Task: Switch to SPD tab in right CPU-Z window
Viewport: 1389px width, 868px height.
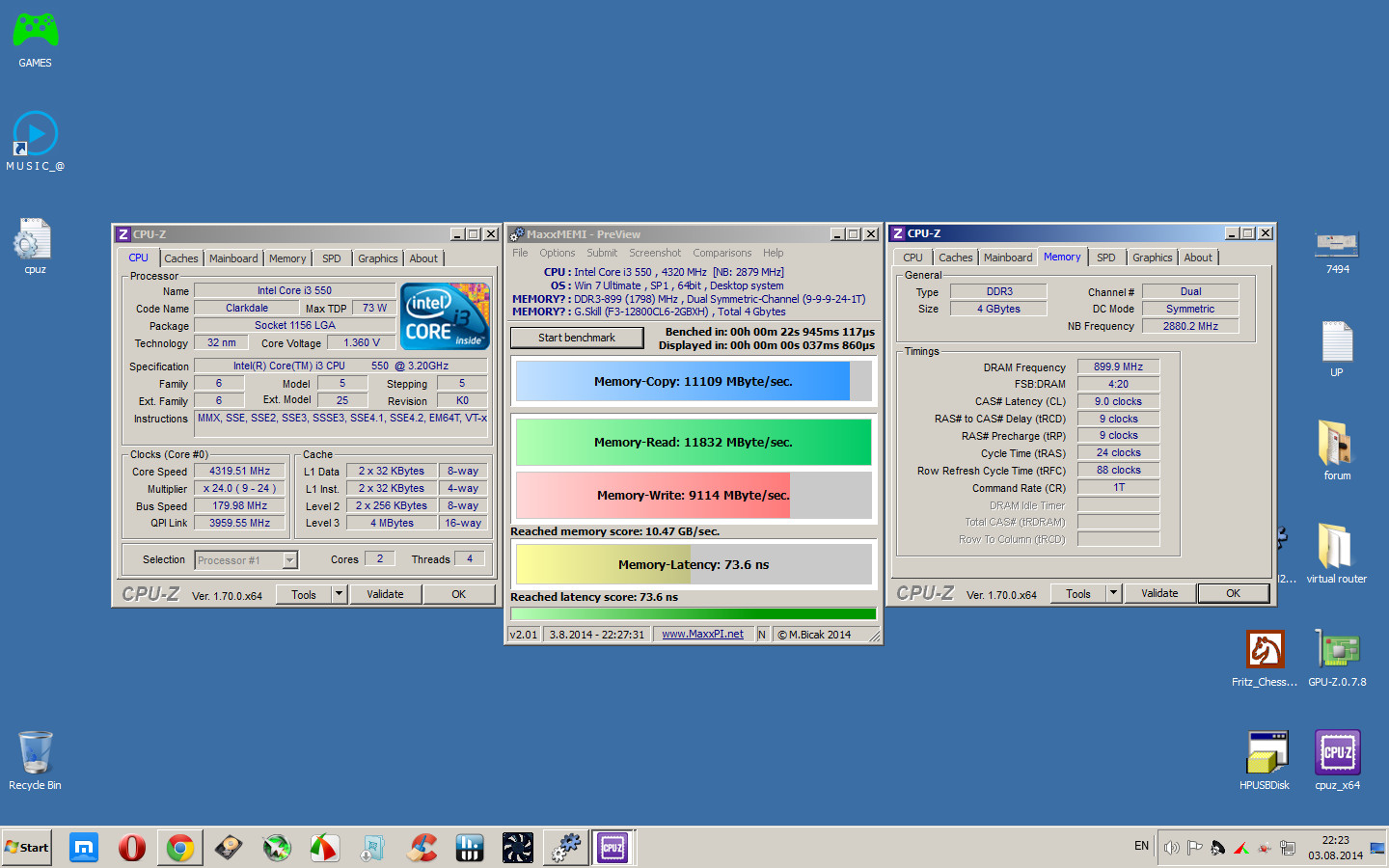Action: click(x=1105, y=258)
